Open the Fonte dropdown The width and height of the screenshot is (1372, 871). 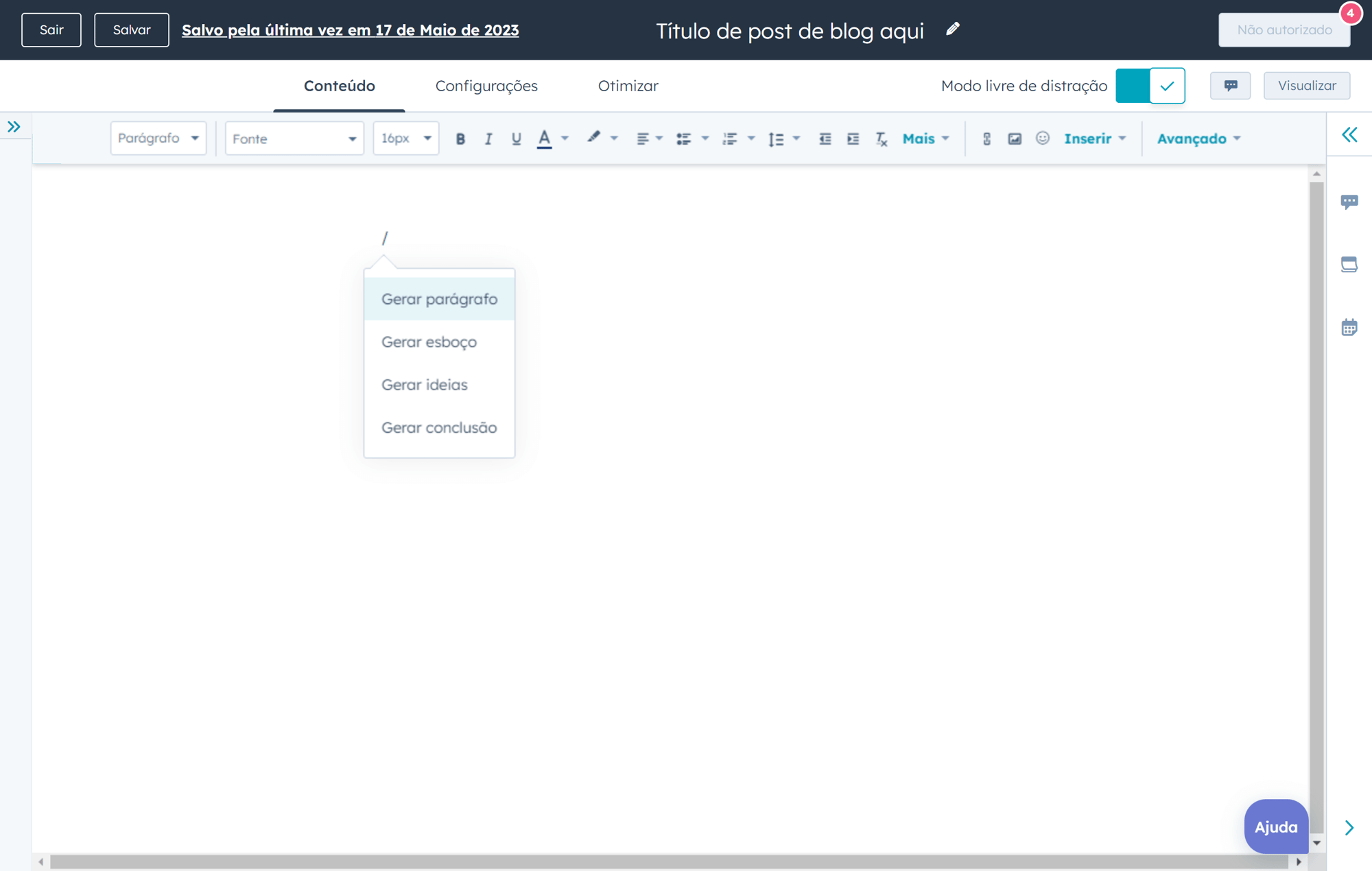pyautogui.click(x=294, y=138)
